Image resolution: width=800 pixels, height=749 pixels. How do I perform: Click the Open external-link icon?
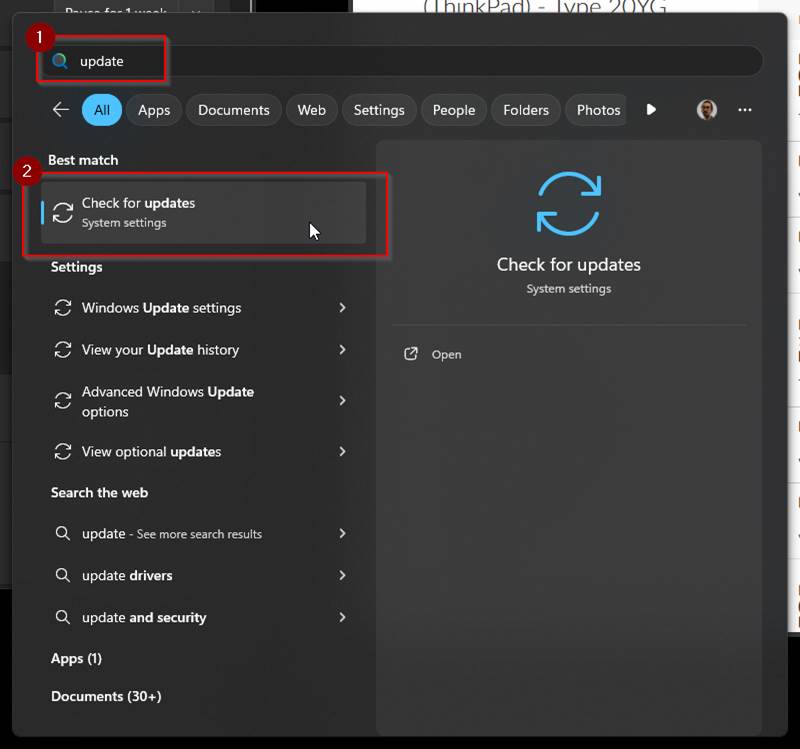point(410,354)
